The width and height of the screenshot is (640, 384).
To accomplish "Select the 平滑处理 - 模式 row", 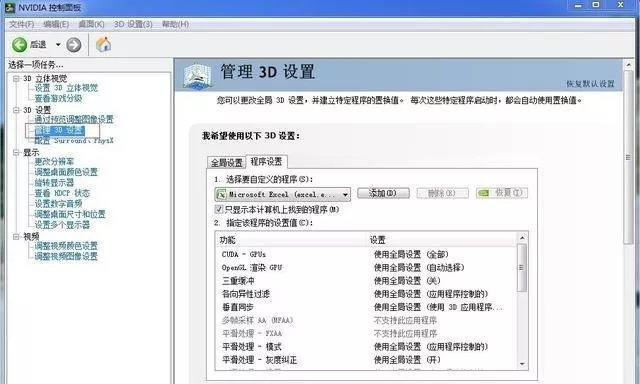I will (367, 346).
